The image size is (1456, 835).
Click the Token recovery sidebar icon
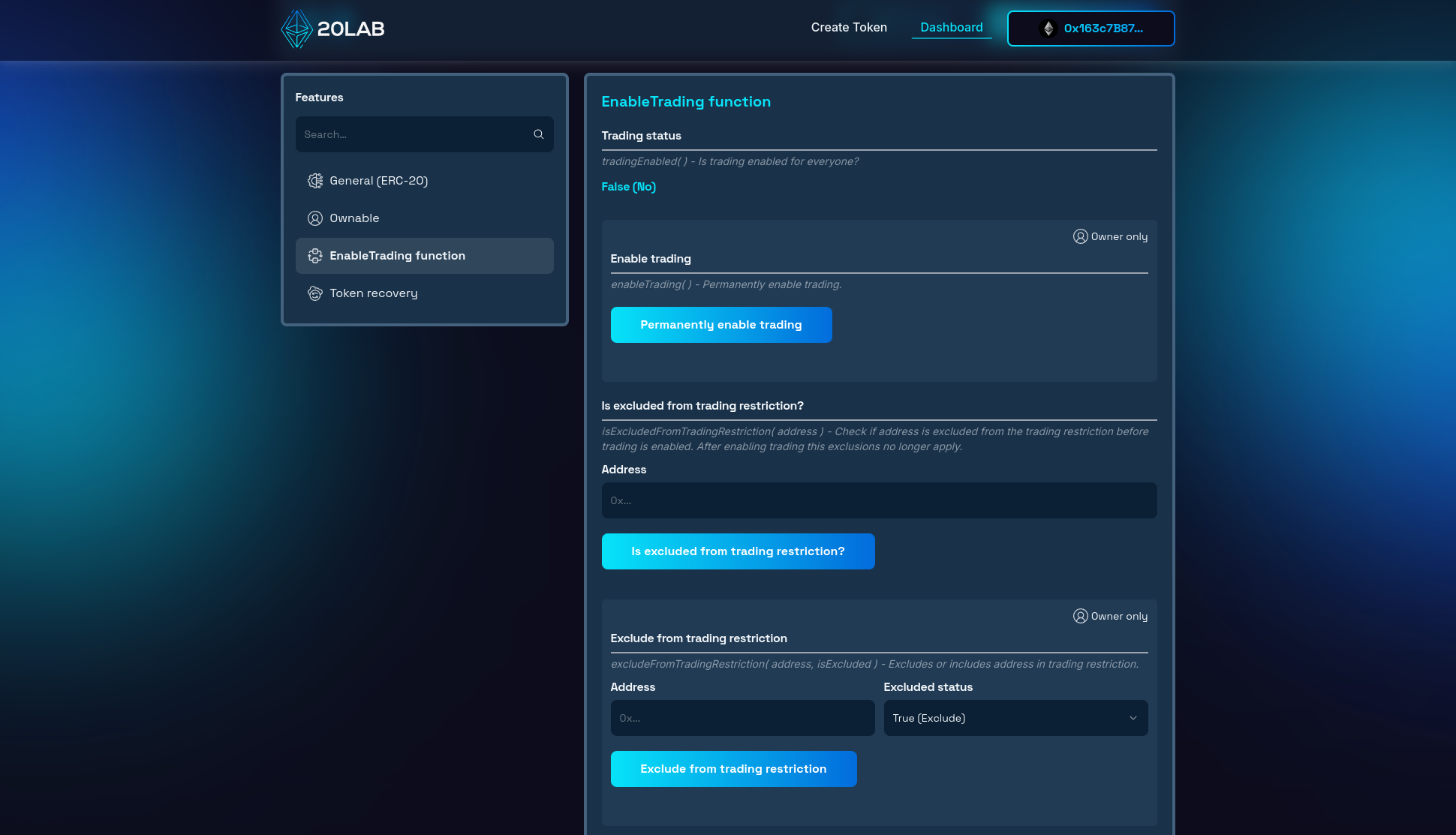point(315,293)
